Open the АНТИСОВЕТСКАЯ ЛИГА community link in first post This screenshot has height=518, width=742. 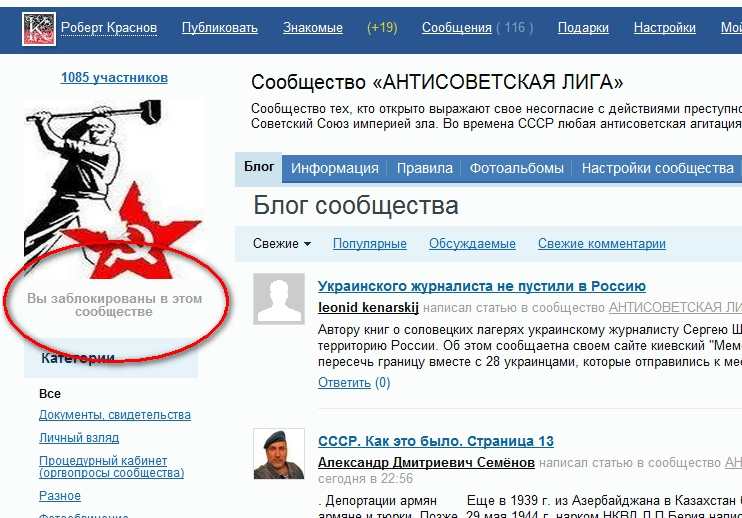click(x=675, y=307)
